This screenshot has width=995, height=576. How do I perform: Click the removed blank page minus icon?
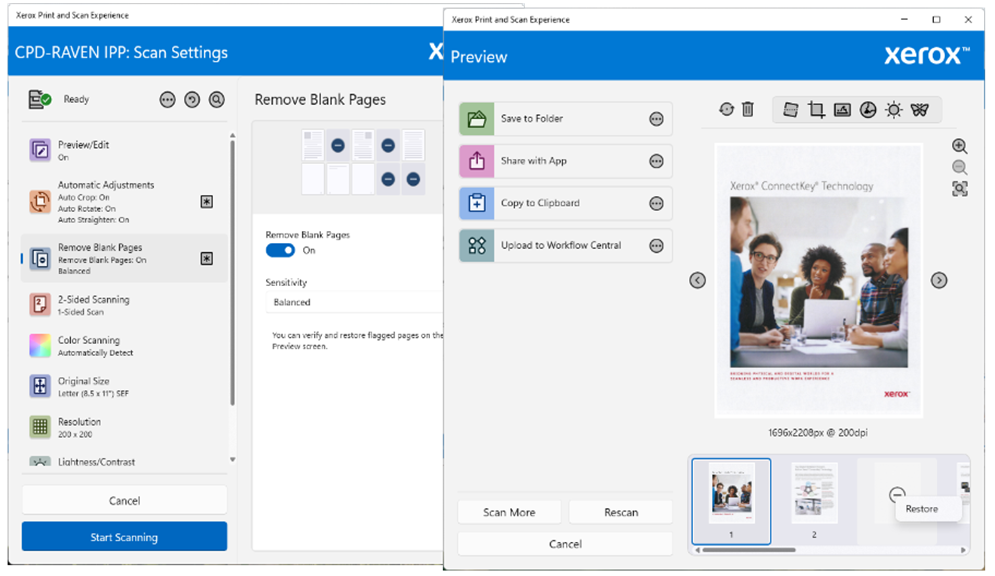[897, 494]
